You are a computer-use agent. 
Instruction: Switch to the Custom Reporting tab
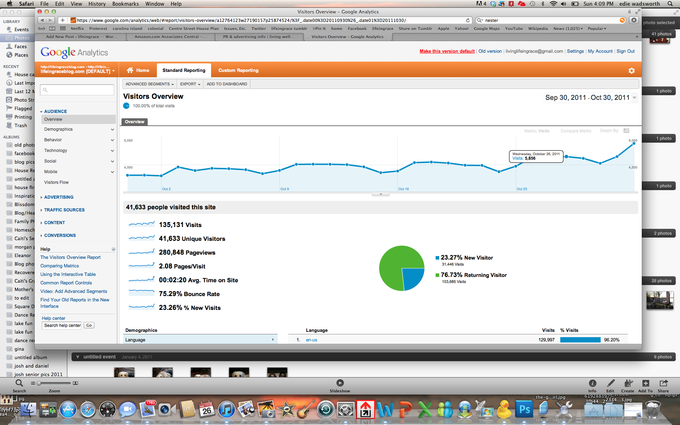[238, 70]
